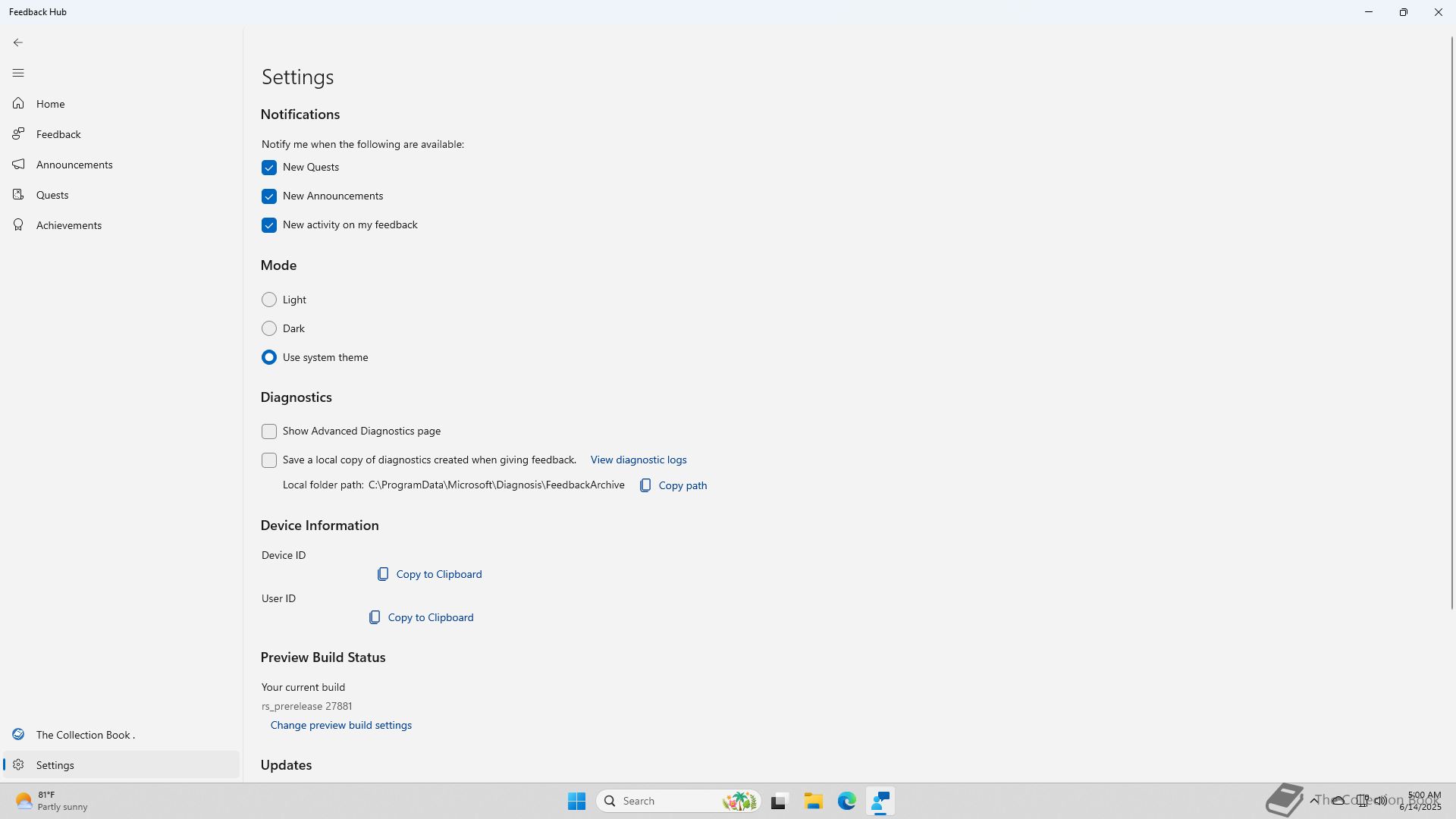Open Achievements from sidebar
1456x819 pixels.
pos(68,225)
